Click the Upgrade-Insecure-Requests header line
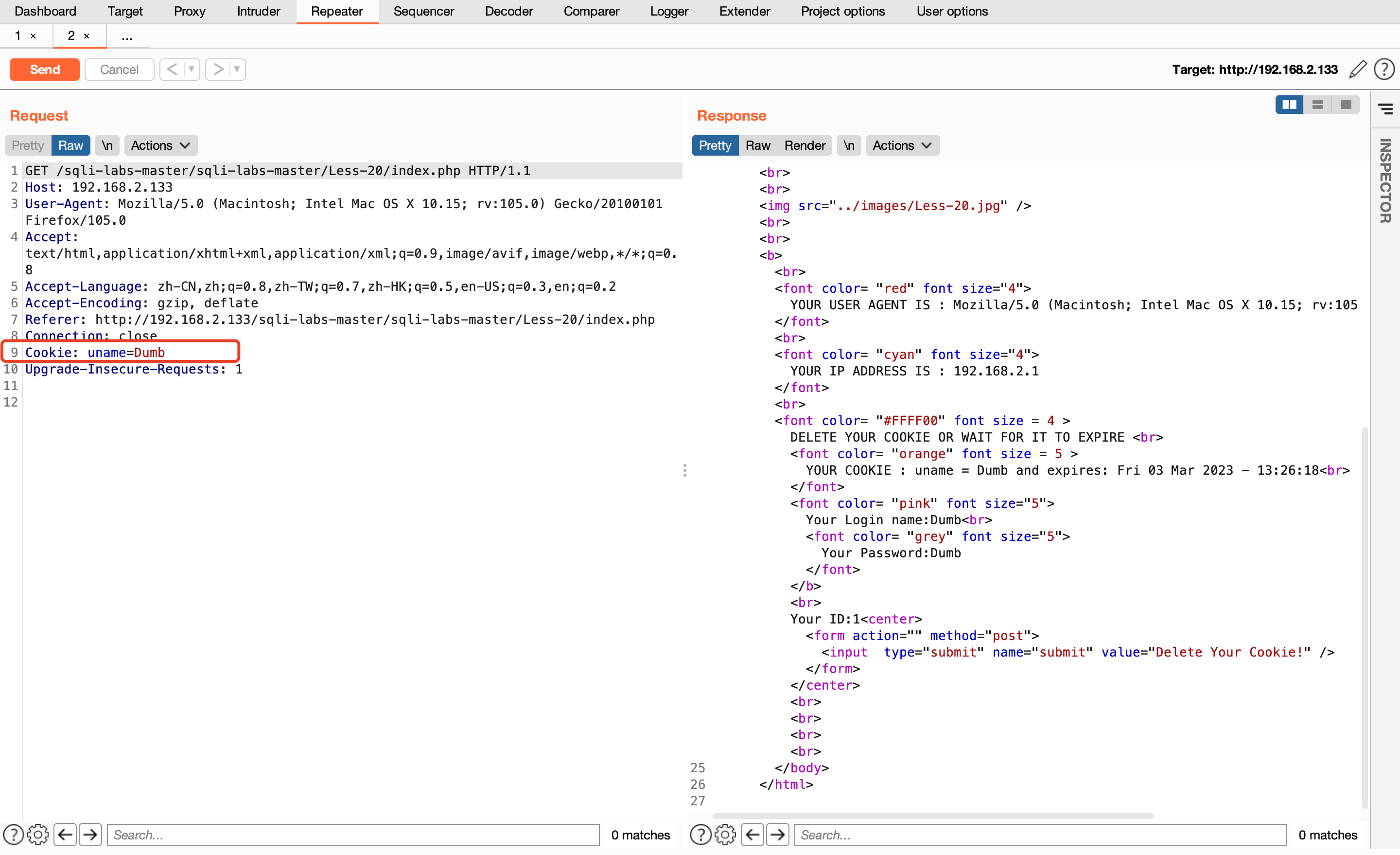The height and width of the screenshot is (855, 1400). point(134,369)
